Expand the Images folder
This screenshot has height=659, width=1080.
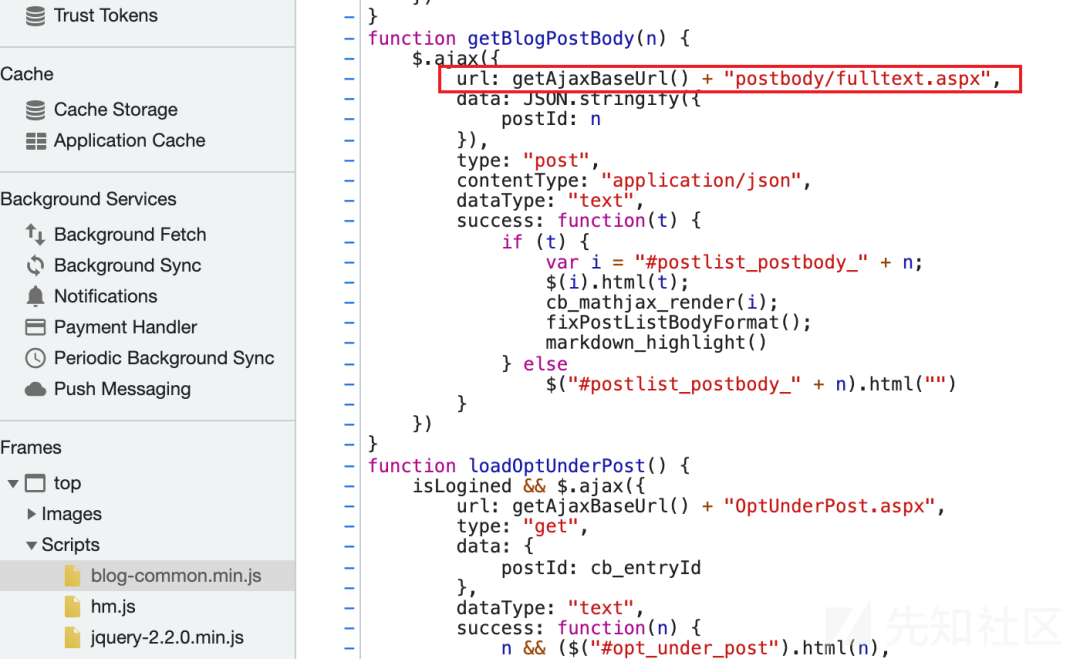coord(31,514)
